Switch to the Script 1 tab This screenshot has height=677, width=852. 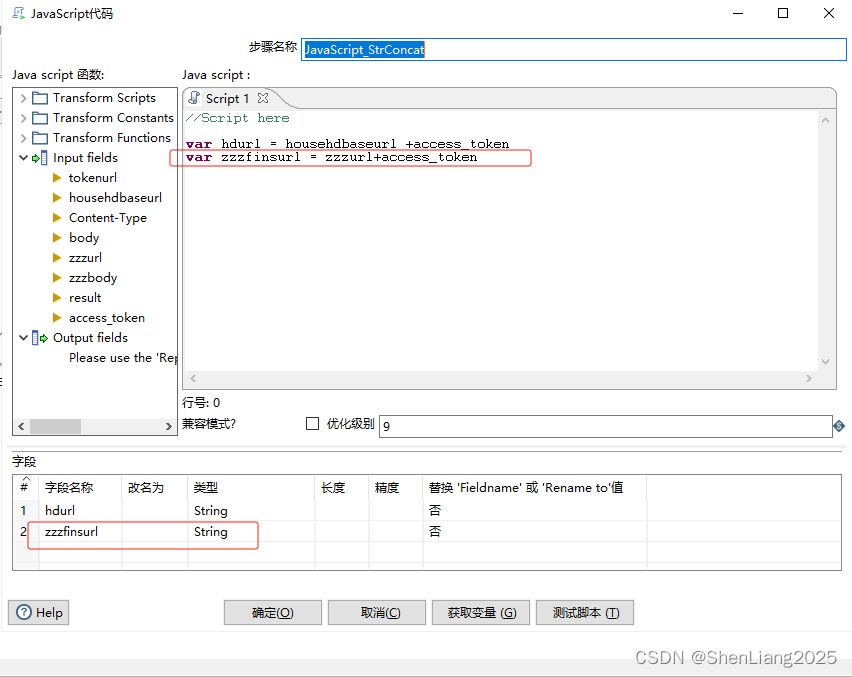(x=225, y=98)
